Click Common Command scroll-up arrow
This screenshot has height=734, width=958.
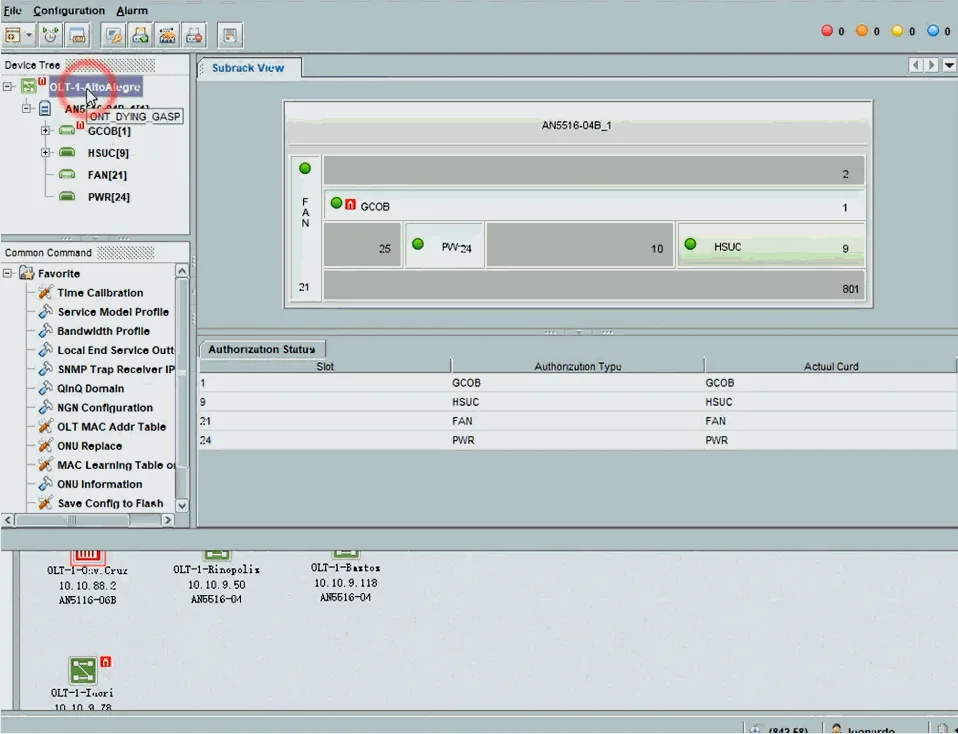pos(181,271)
